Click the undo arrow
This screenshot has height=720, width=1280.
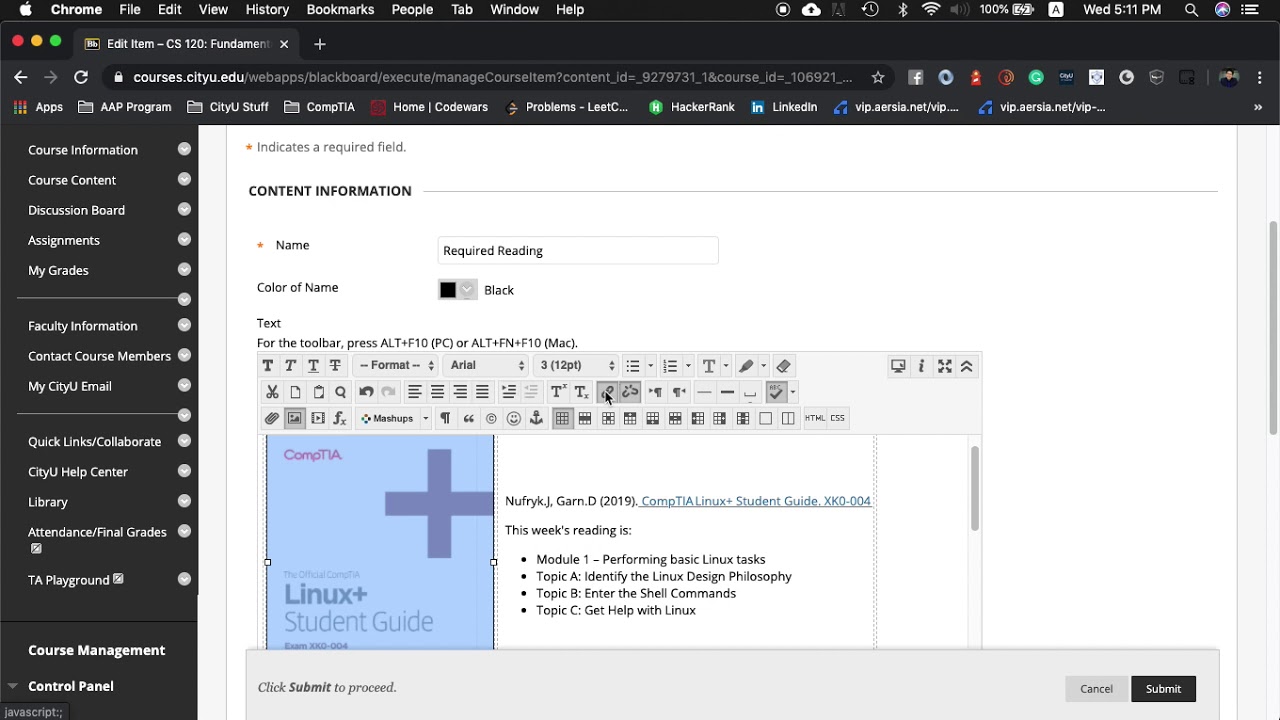point(366,392)
